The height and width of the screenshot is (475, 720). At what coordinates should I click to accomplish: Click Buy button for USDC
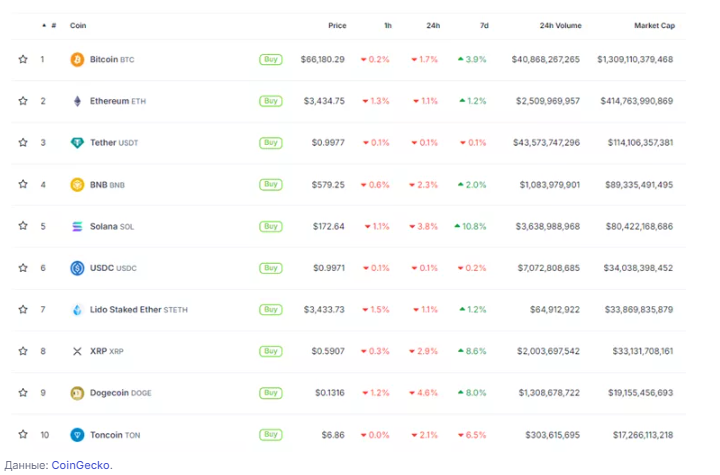[271, 268]
